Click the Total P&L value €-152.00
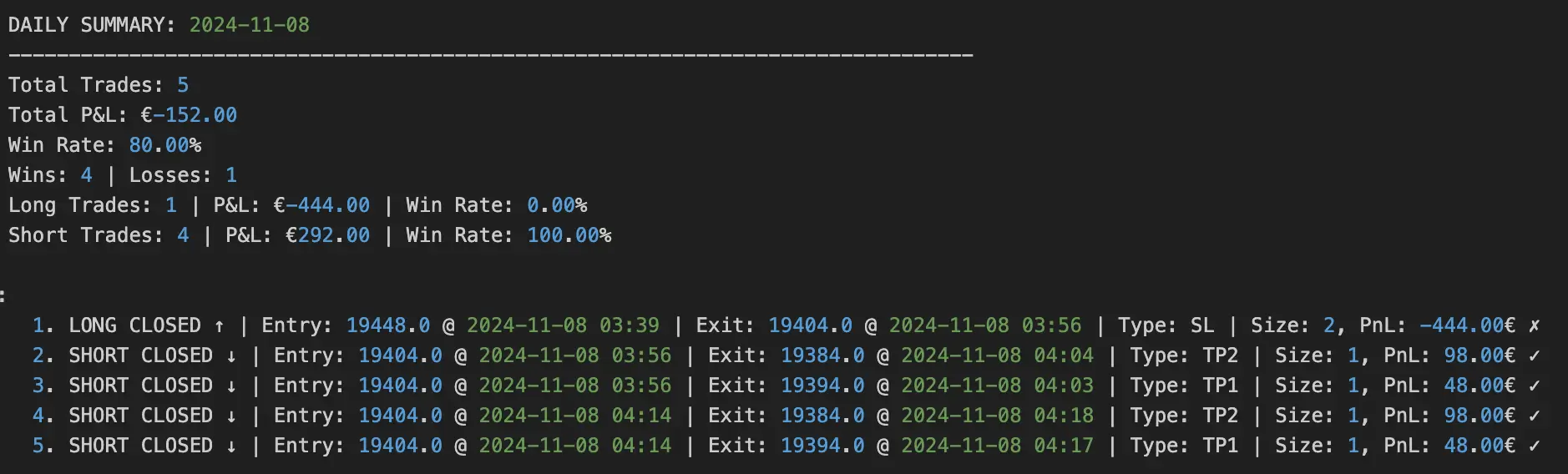The image size is (1568, 474). click(189, 115)
